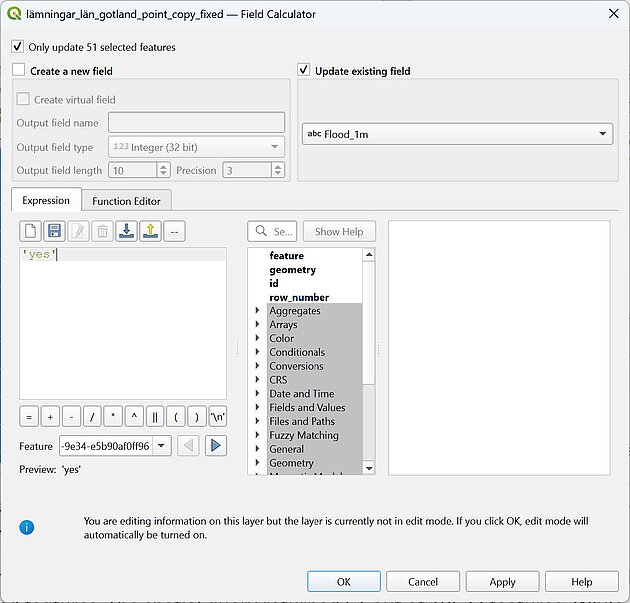Image resolution: width=630 pixels, height=603 pixels.
Task: Select the id item in the function list
Action: click(x=274, y=283)
